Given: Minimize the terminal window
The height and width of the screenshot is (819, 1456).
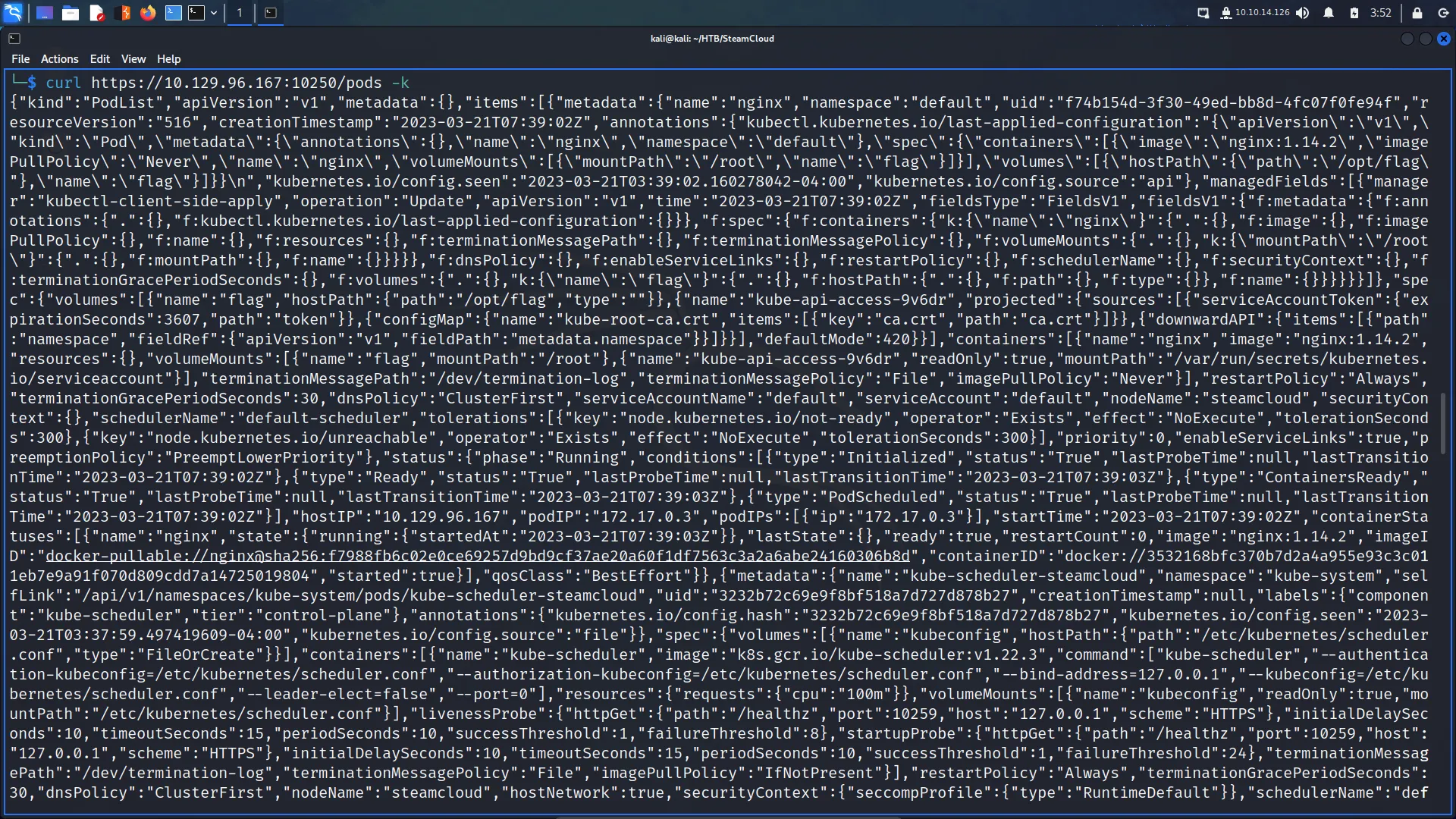Looking at the screenshot, I should click(1407, 39).
